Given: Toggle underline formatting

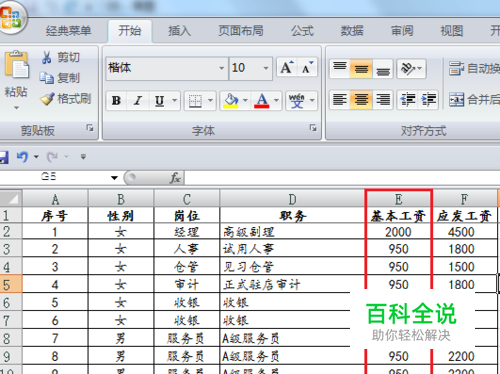Looking at the screenshot, I should (x=159, y=100).
